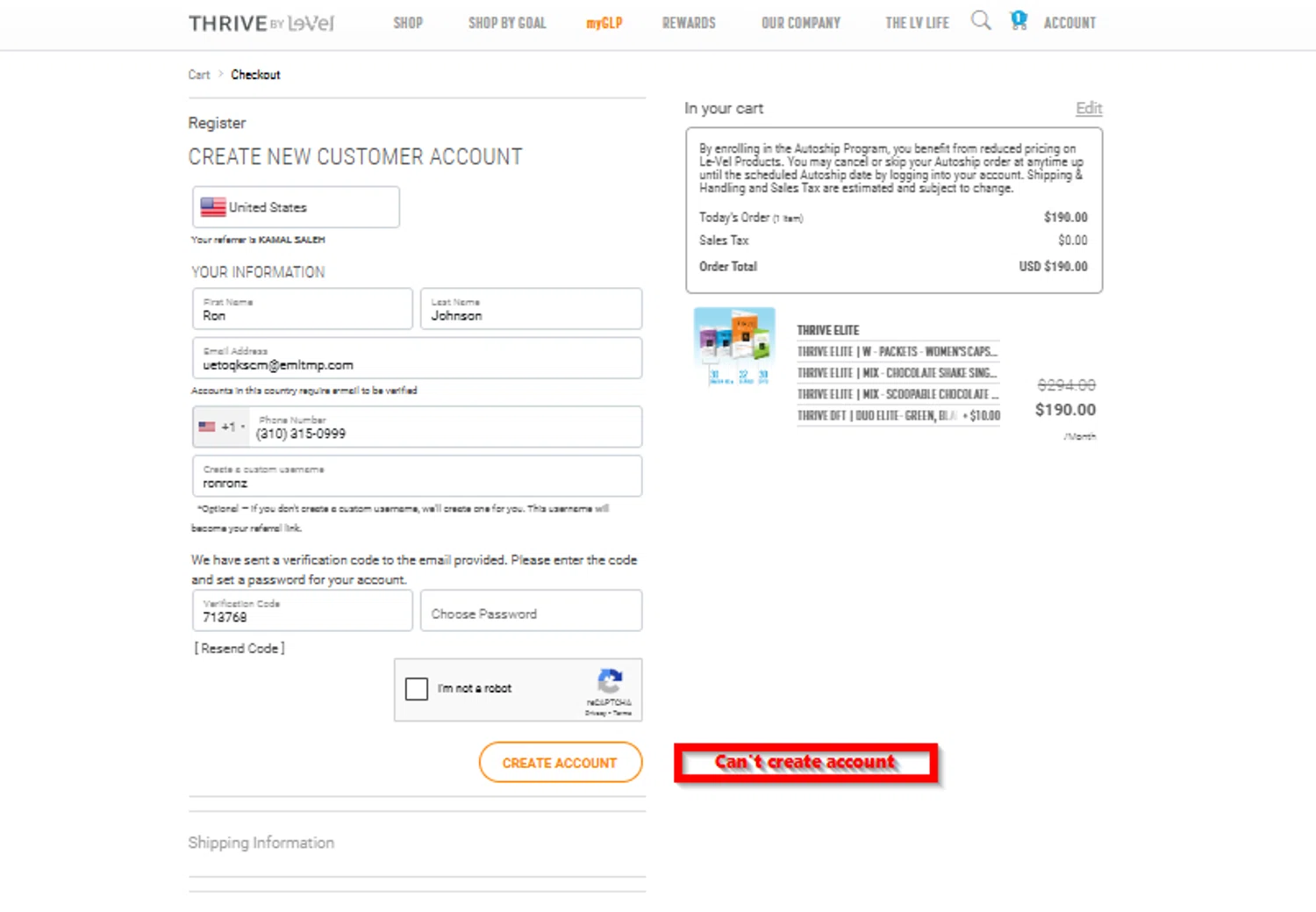The width and height of the screenshot is (1316, 912).
Task: Open the REWARDS menu
Action: pos(689,23)
